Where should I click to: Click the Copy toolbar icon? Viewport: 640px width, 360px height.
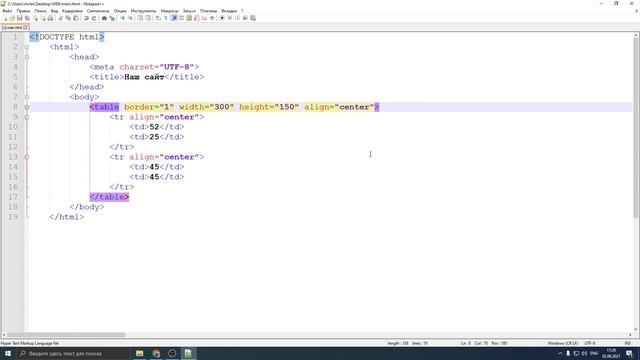pyautogui.click(x=68, y=18)
